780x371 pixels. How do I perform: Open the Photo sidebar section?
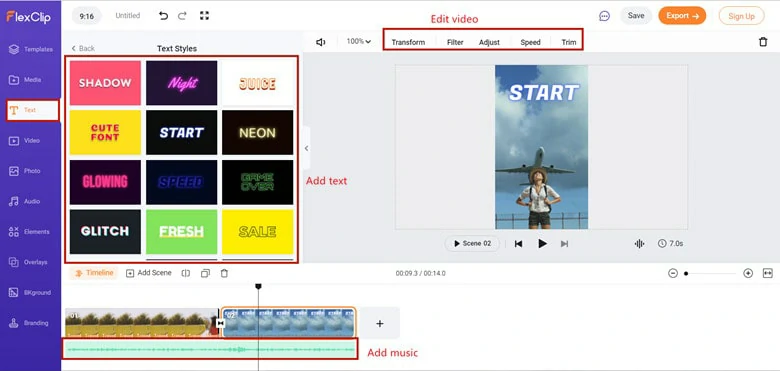click(x=24, y=171)
